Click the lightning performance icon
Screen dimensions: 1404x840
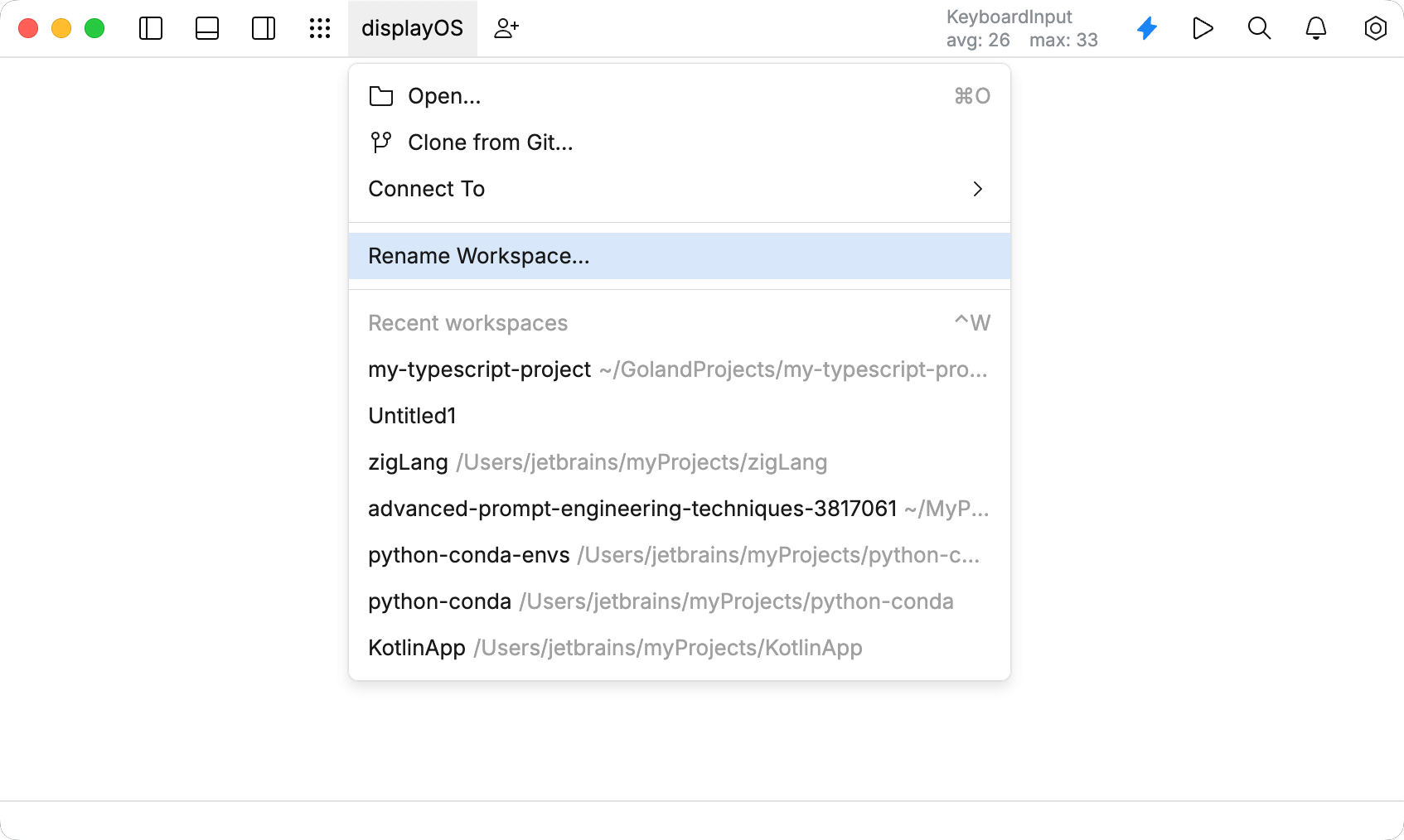pos(1146,27)
